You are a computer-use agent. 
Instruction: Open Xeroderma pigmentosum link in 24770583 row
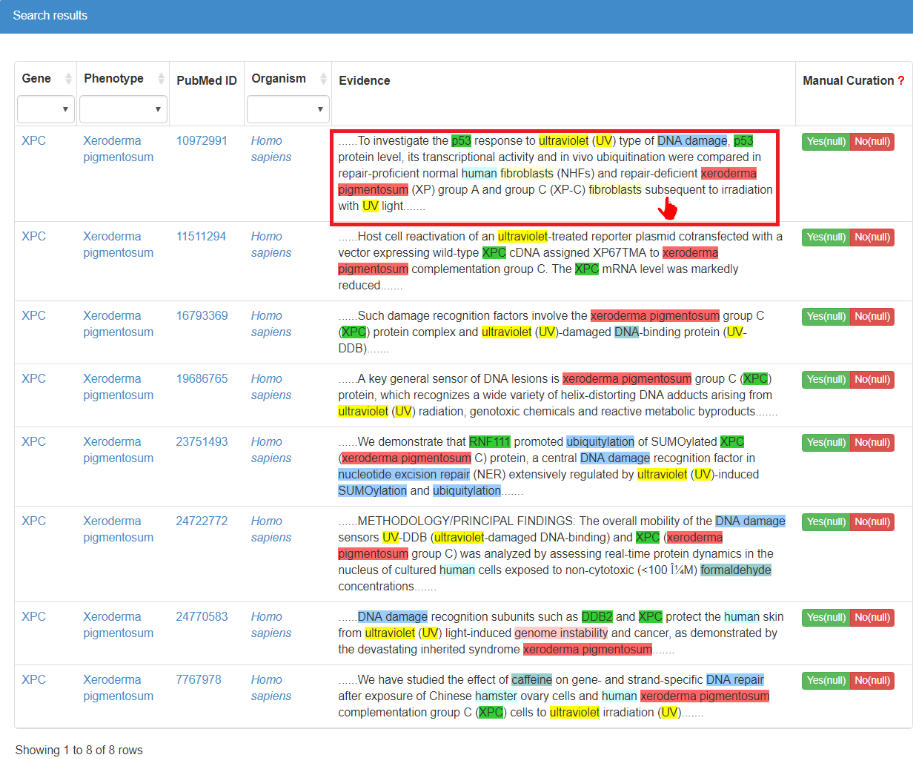click(x=118, y=625)
